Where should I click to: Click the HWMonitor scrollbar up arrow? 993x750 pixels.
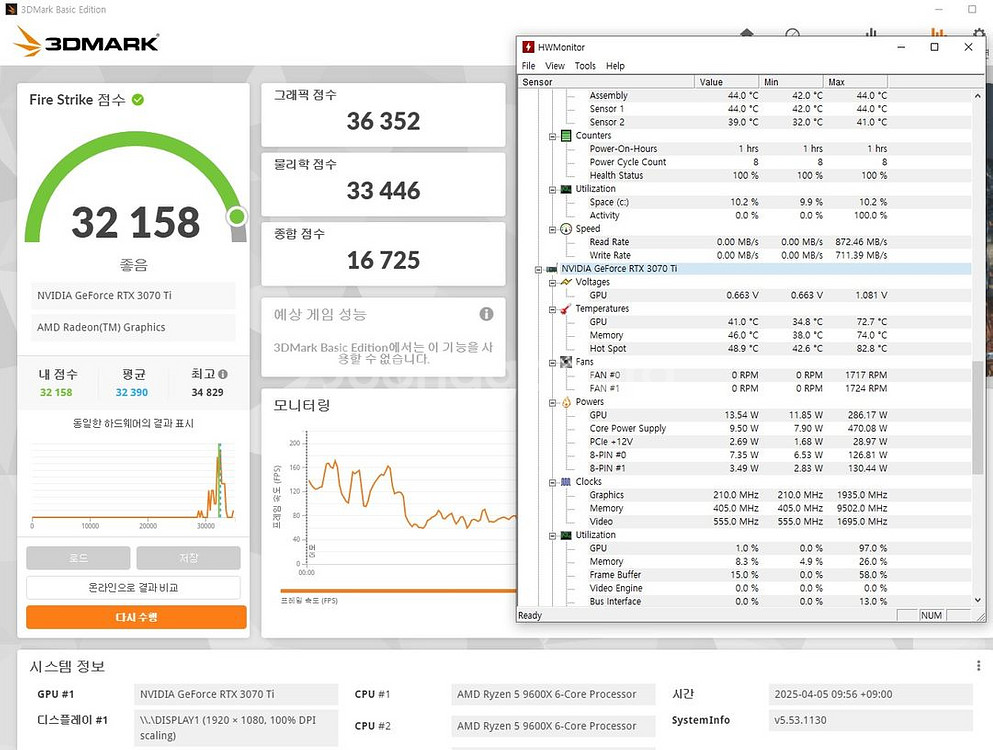[978, 96]
